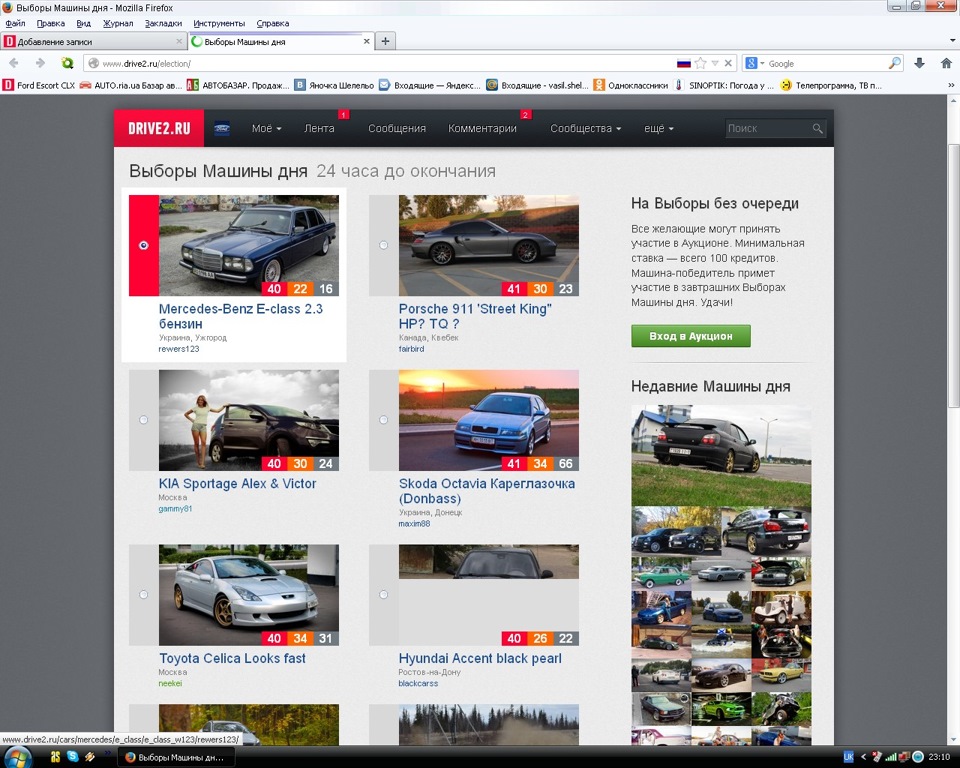This screenshot has height=768, width=960.
Task: Open a new tab with the plus button
Action: click(385, 42)
